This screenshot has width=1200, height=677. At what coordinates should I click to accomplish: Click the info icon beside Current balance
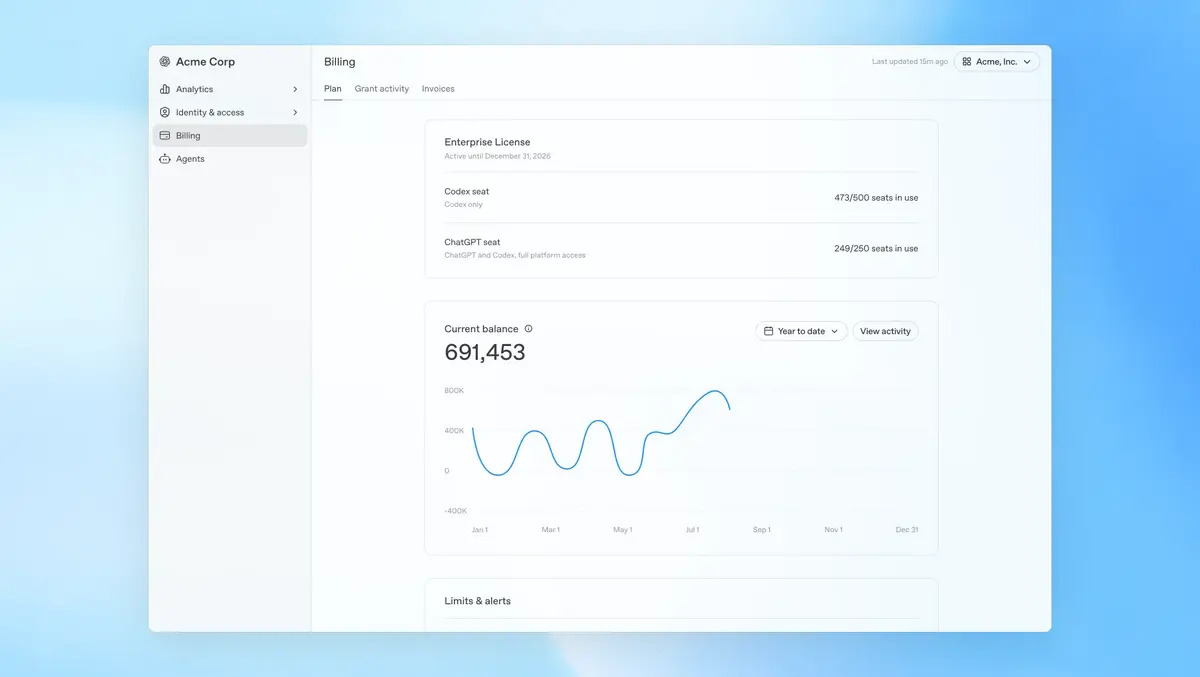coord(529,328)
